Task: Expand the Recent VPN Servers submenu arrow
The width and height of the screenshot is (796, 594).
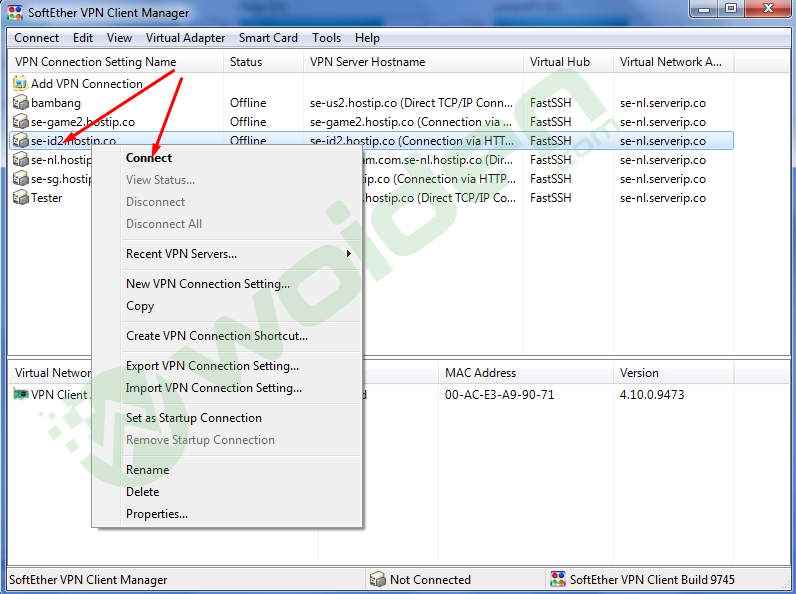Action: coord(349,253)
